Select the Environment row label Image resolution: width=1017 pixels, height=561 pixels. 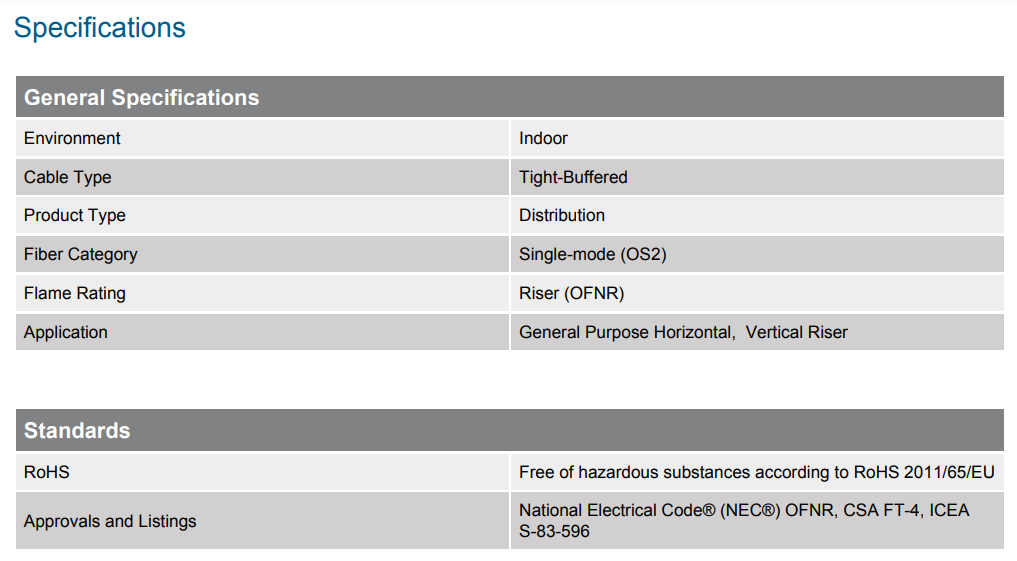coord(72,138)
